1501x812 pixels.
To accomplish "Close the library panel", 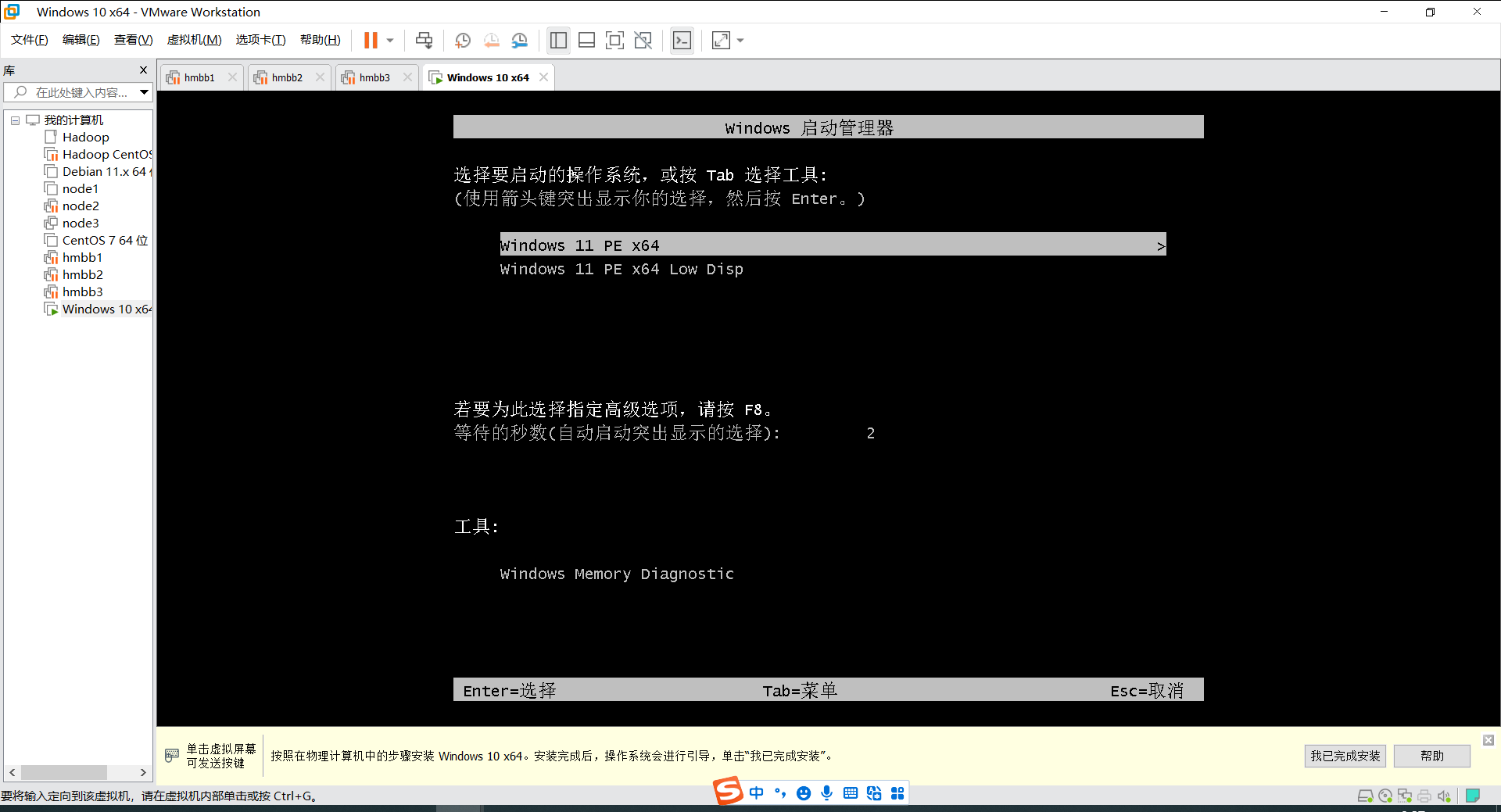I will point(143,70).
